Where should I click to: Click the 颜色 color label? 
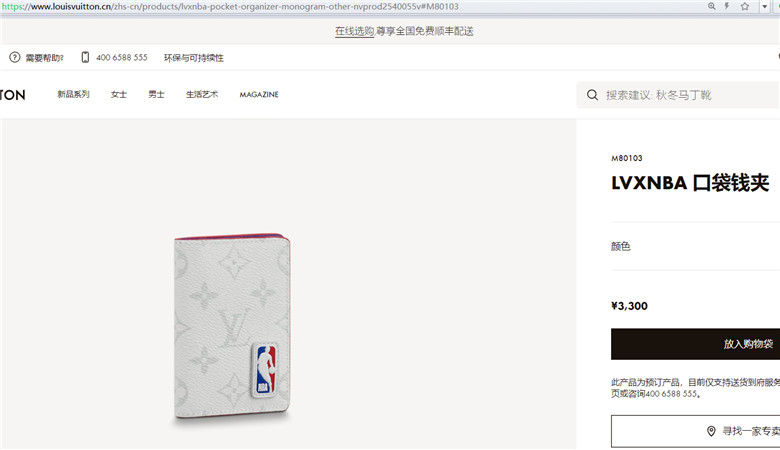coord(621,246)
